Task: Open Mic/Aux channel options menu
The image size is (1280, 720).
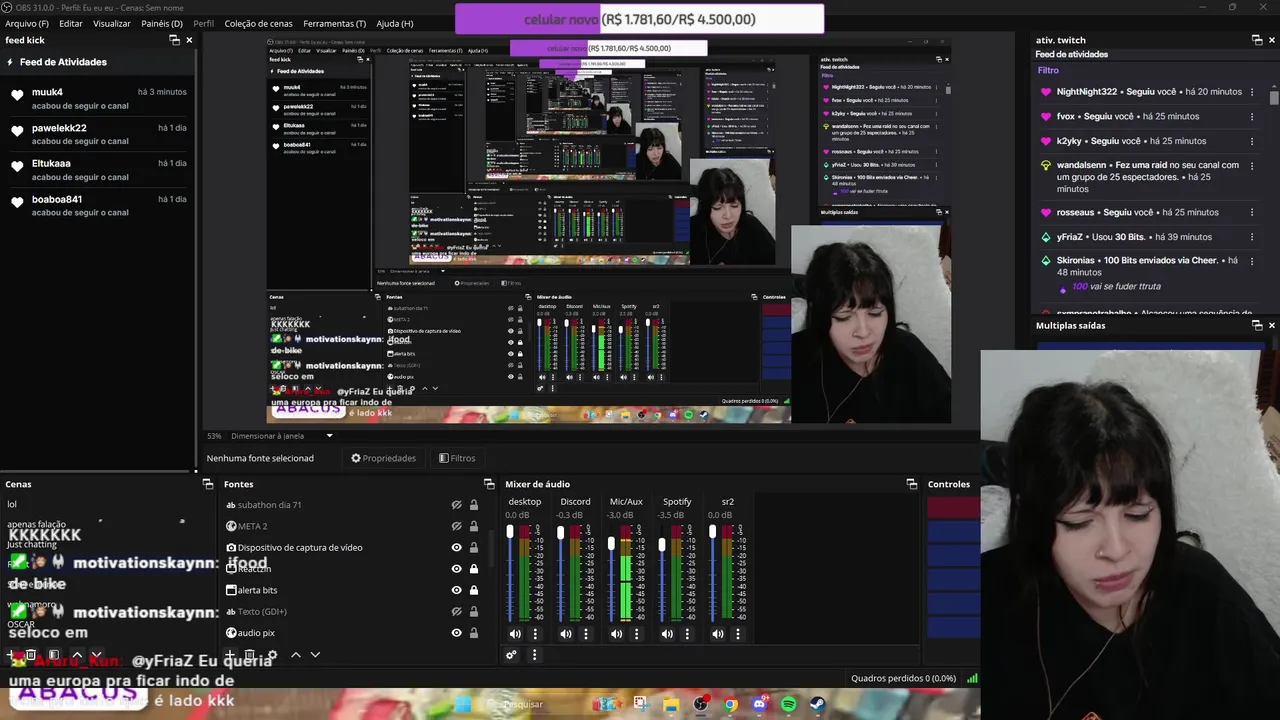Action: [636, 633]
